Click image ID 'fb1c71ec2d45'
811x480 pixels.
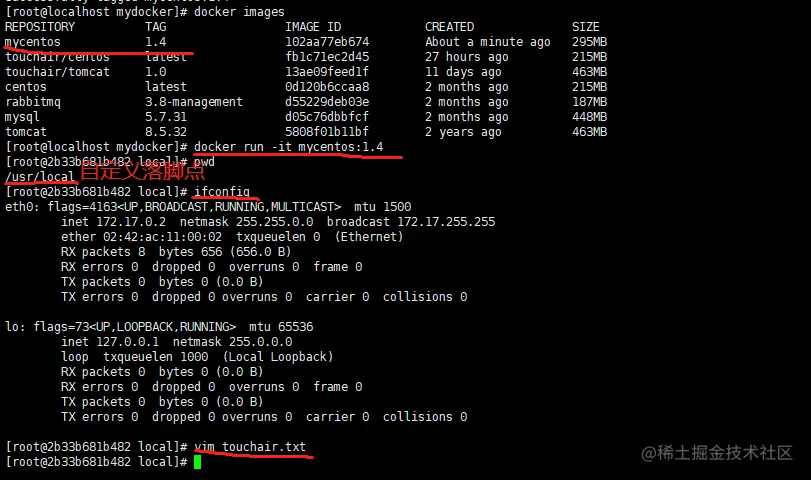click(327, 57)
